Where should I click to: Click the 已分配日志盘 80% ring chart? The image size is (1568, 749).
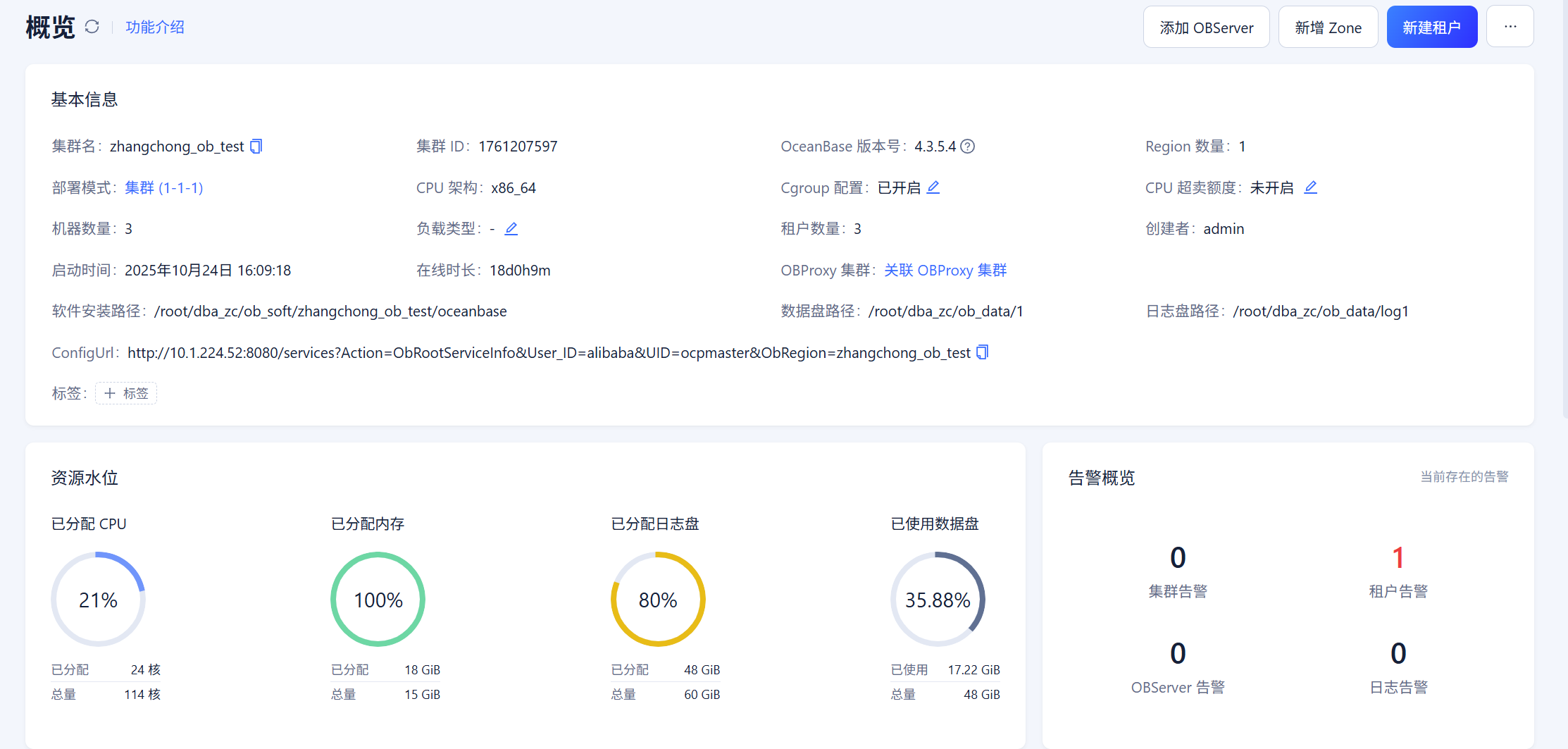[x=657, y=600]
